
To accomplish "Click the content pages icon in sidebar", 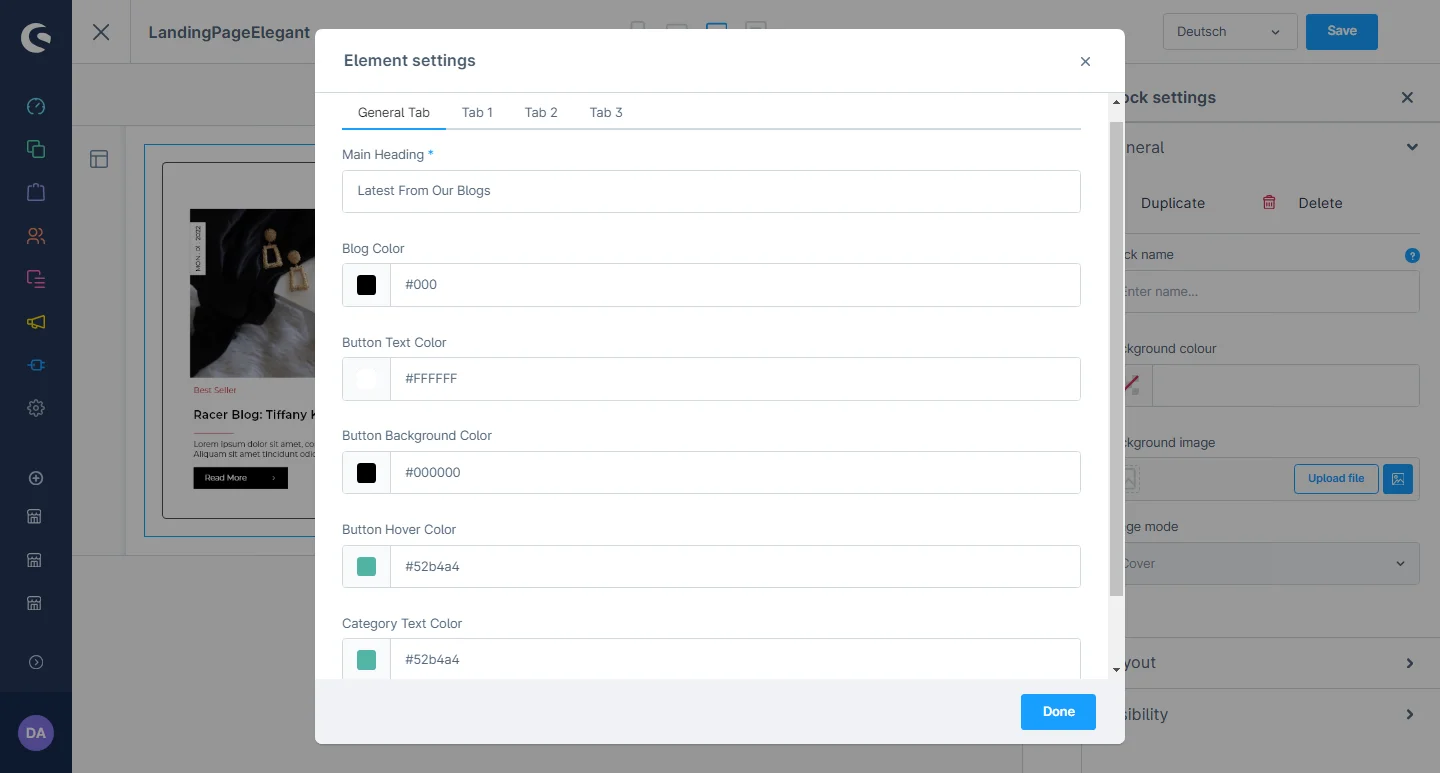I will pos(36,149).
